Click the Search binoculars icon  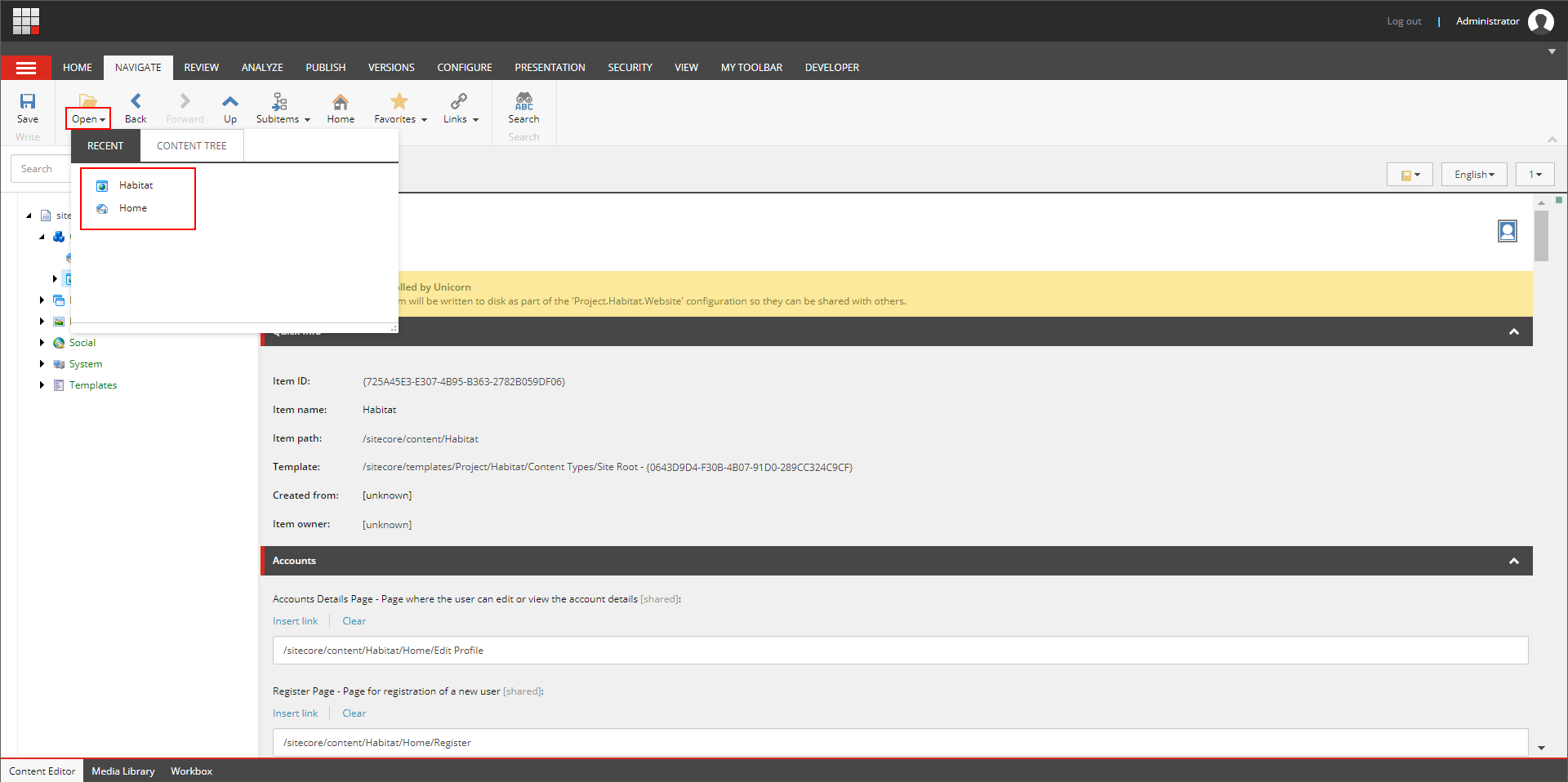pos(523,101)
